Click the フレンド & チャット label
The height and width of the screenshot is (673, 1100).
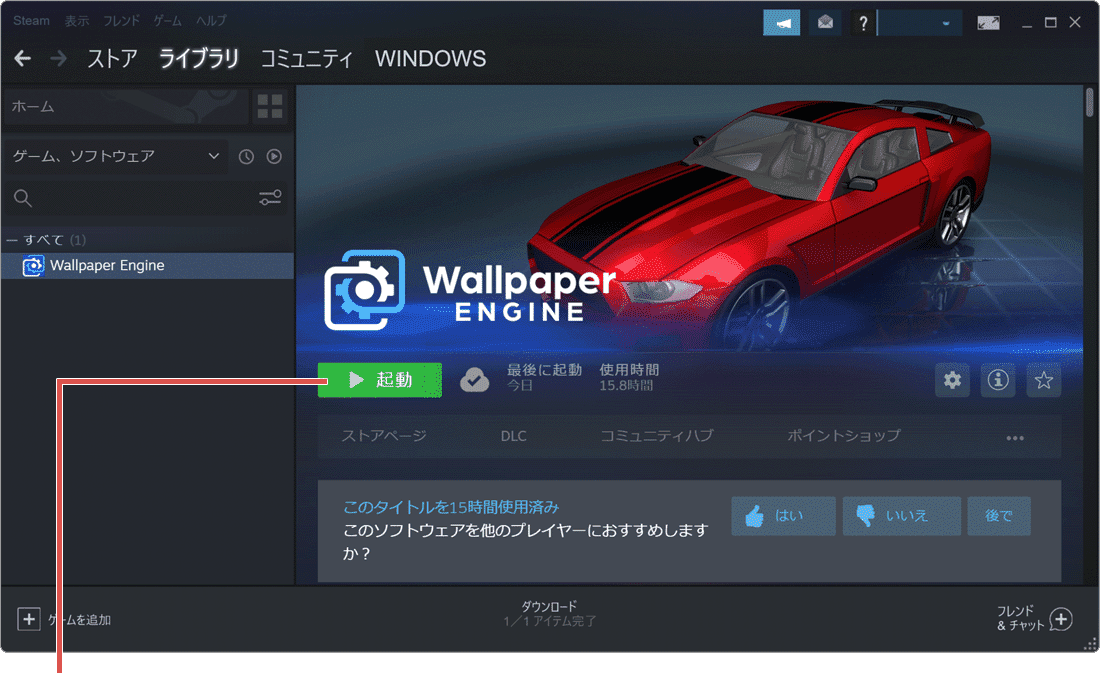pos(1020,618)
